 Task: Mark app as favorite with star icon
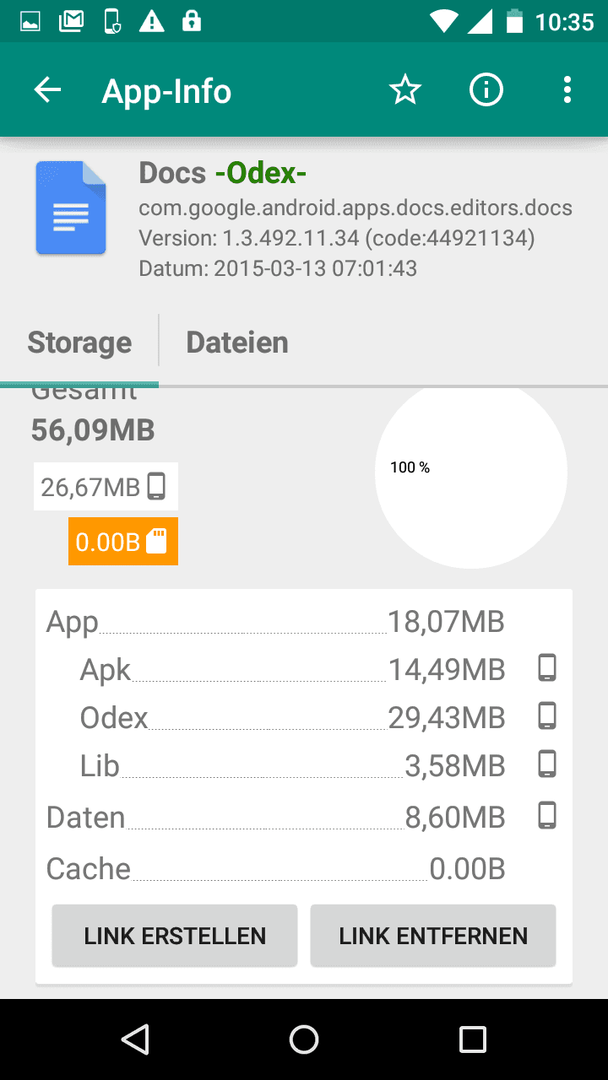pos(405,90)
